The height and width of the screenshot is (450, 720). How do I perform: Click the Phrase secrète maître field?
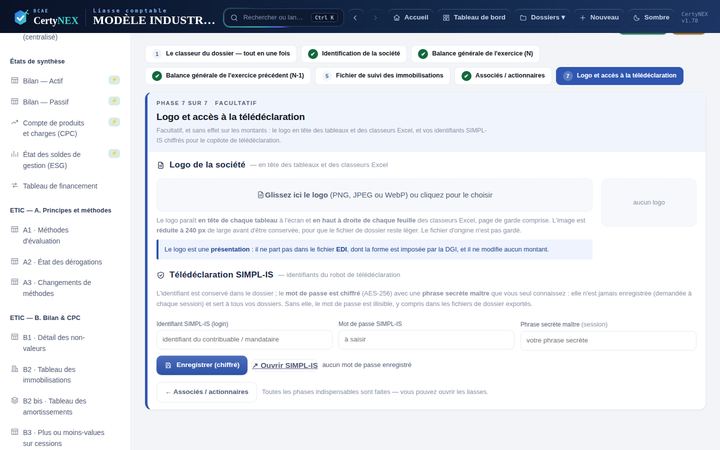(x=608, y=340)
